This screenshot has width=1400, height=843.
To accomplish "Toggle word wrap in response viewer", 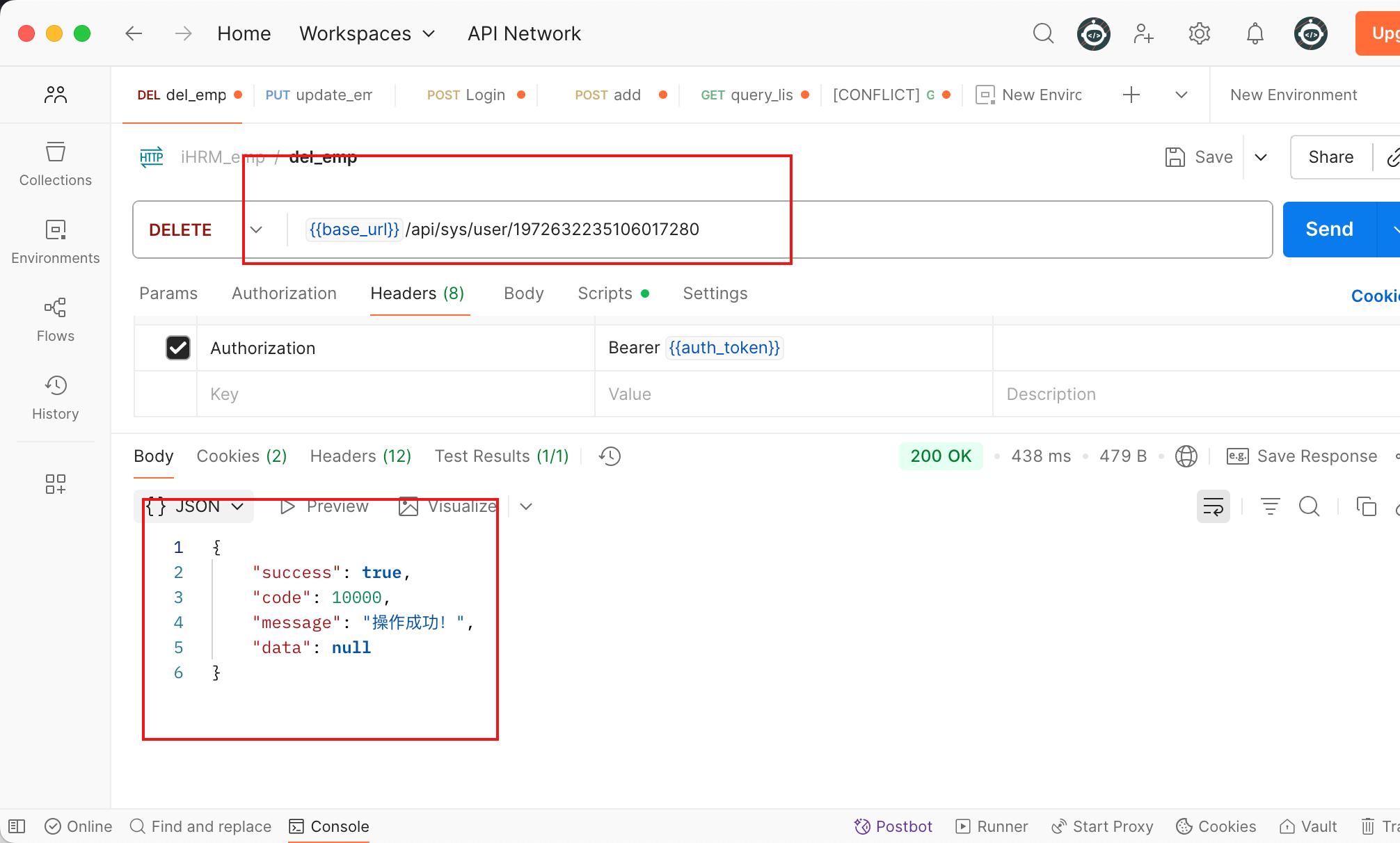I will (1213, 506).
